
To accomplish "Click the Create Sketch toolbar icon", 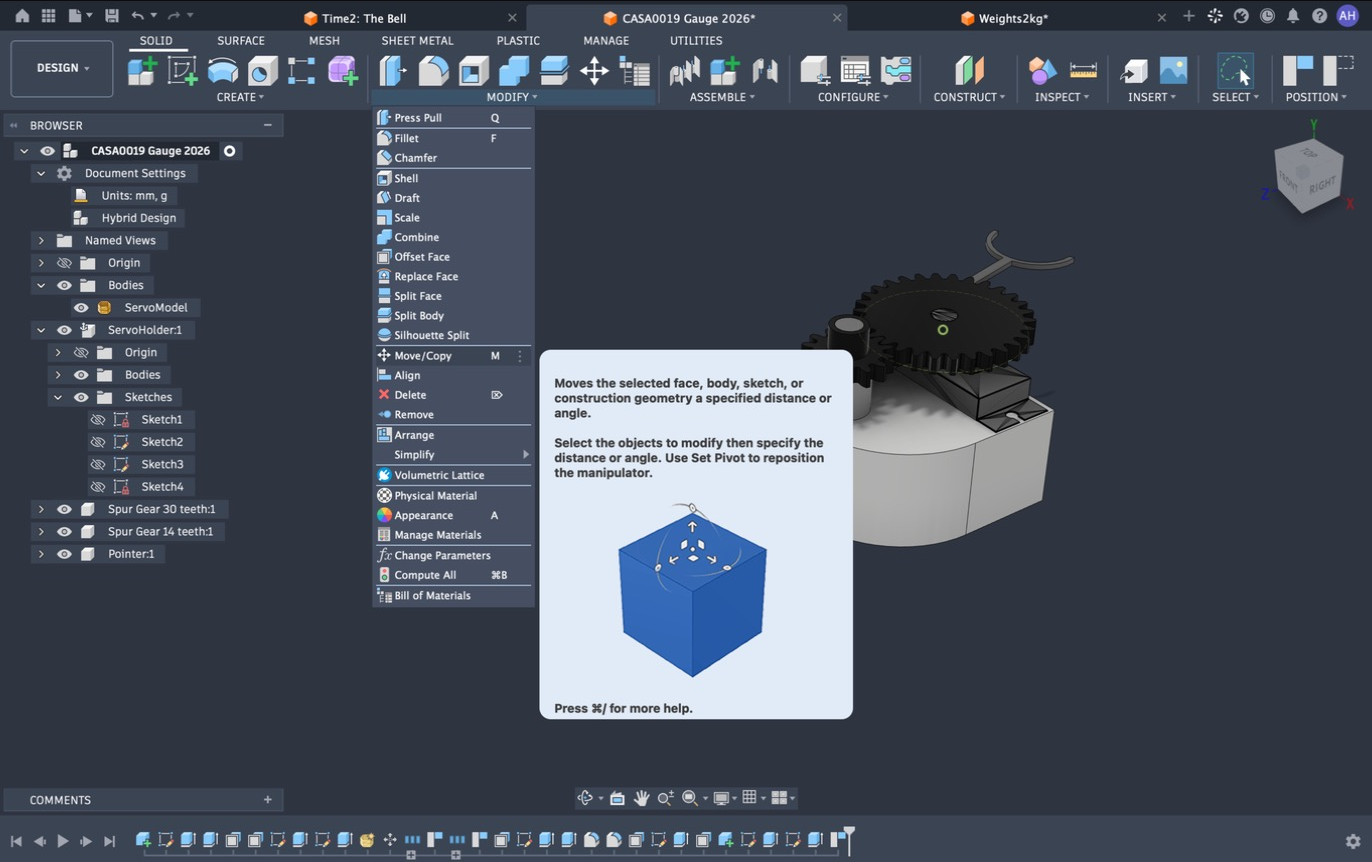I will (x=182, y=71).
